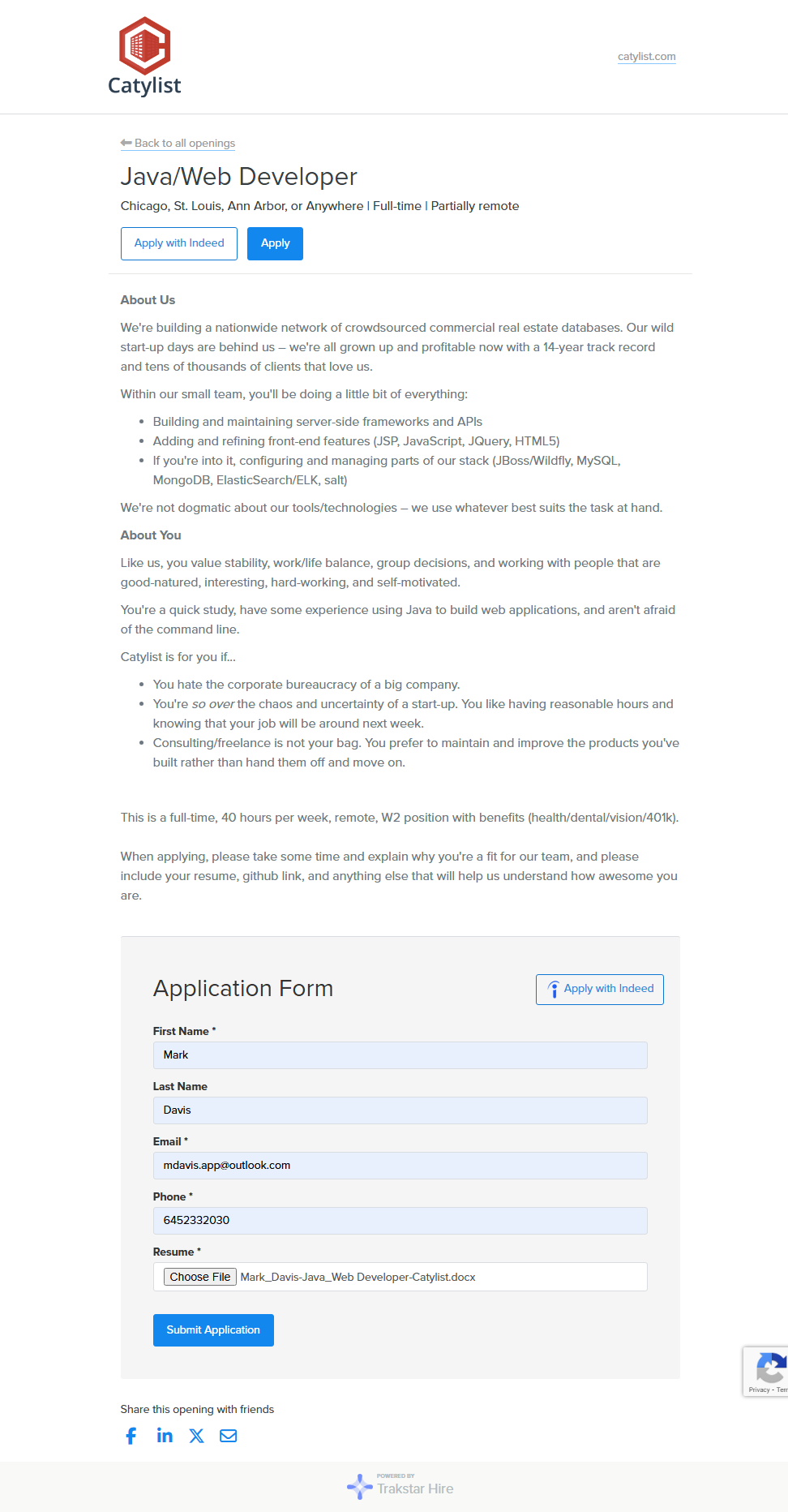Click into the Phone field
This screenshot has height=1512, width=788.
coord(400,1221)
